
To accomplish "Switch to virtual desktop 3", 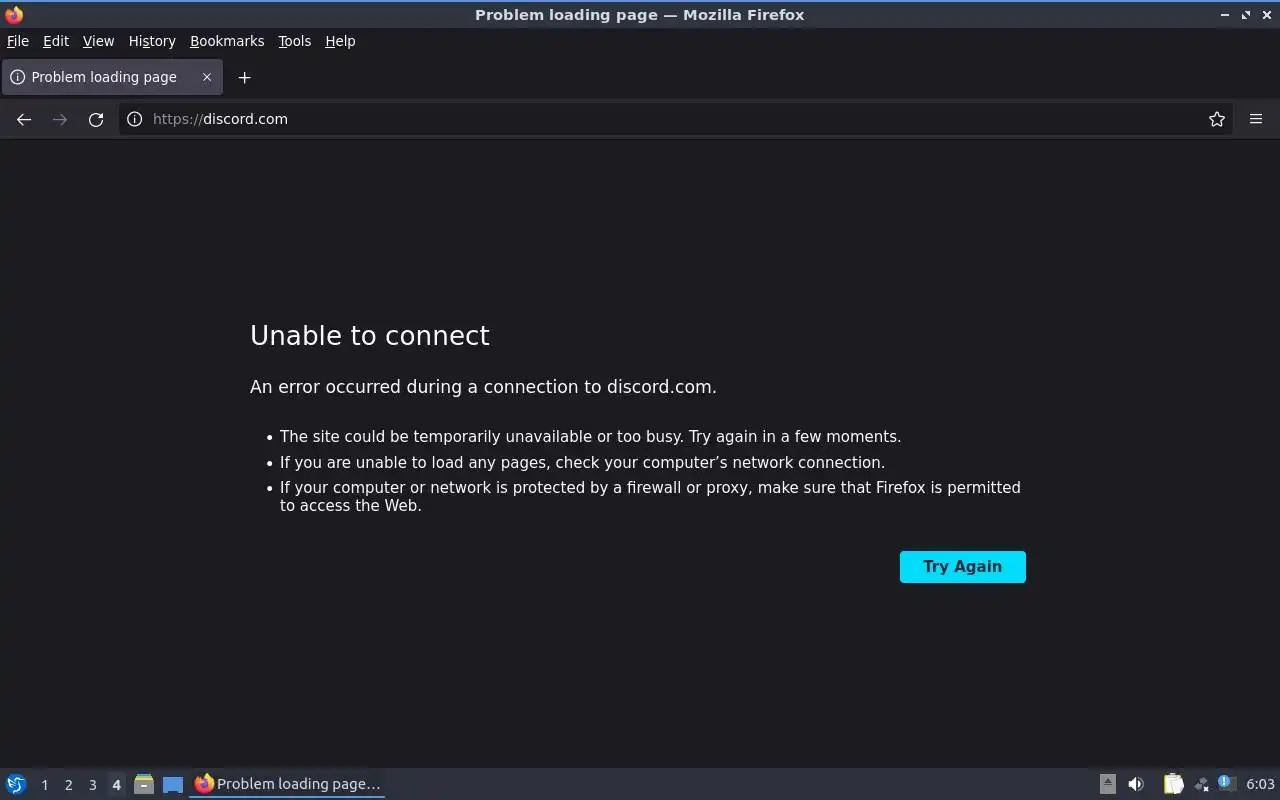I will click(x=93, y=785).
